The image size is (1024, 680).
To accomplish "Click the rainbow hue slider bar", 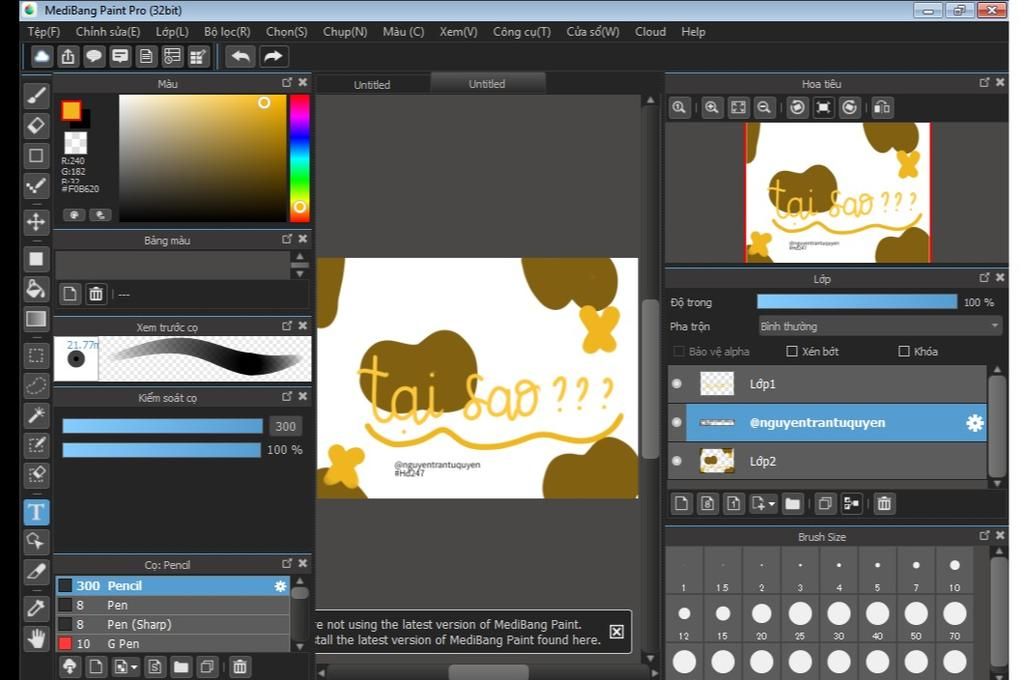I will [x=300, y=158].
